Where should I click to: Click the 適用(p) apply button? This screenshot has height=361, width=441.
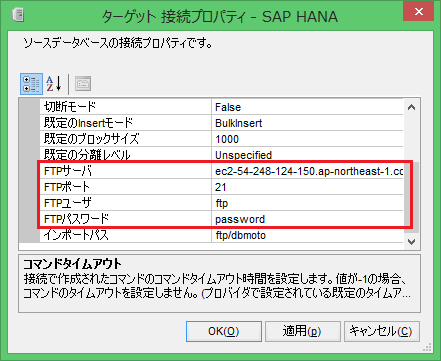302,331
